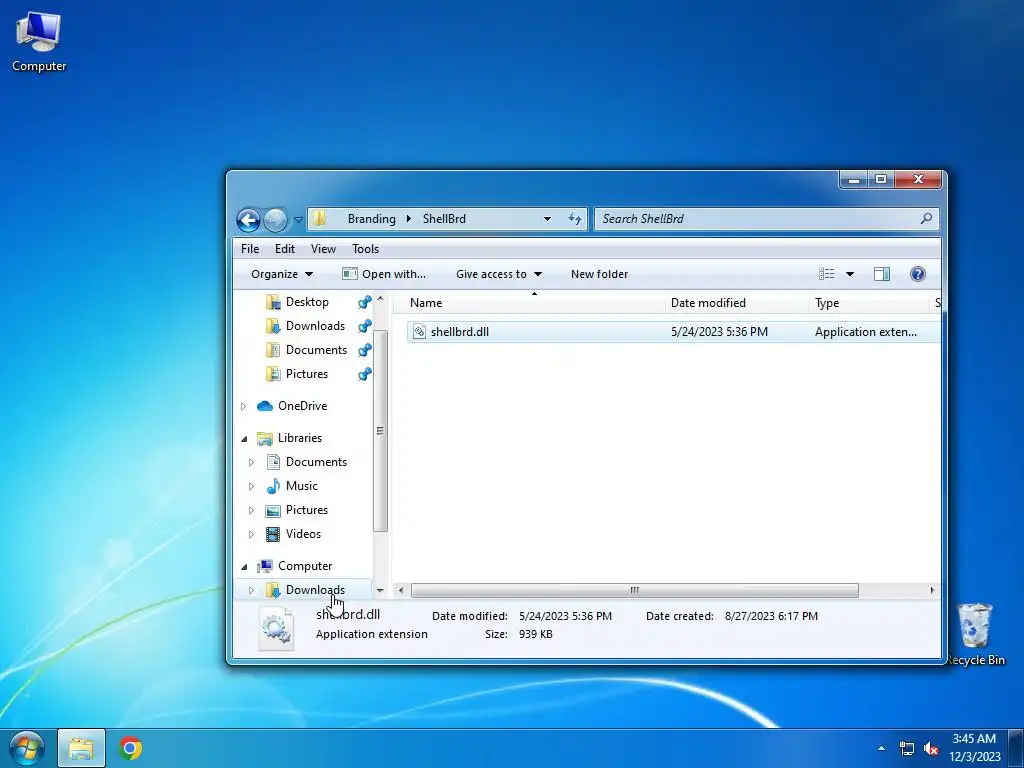Screen dimensions: 1024x768
Task: Expand Music under Libraries
Action: tap(251, 487)
